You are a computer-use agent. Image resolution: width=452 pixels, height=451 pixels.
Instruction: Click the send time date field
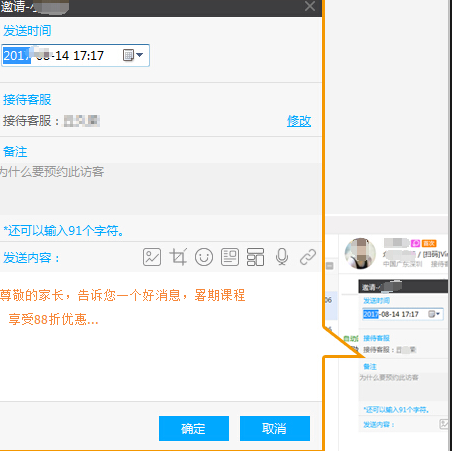coord(75,55)
